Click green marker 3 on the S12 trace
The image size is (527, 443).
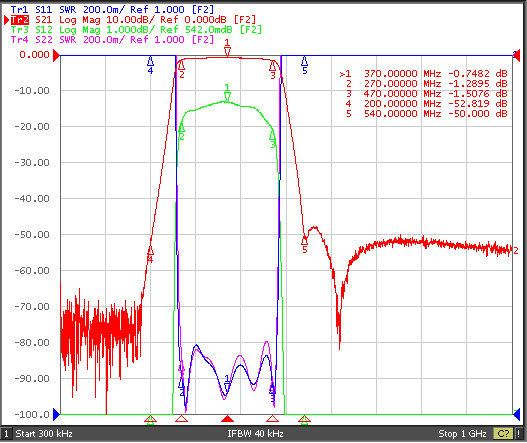coord(273,139)
